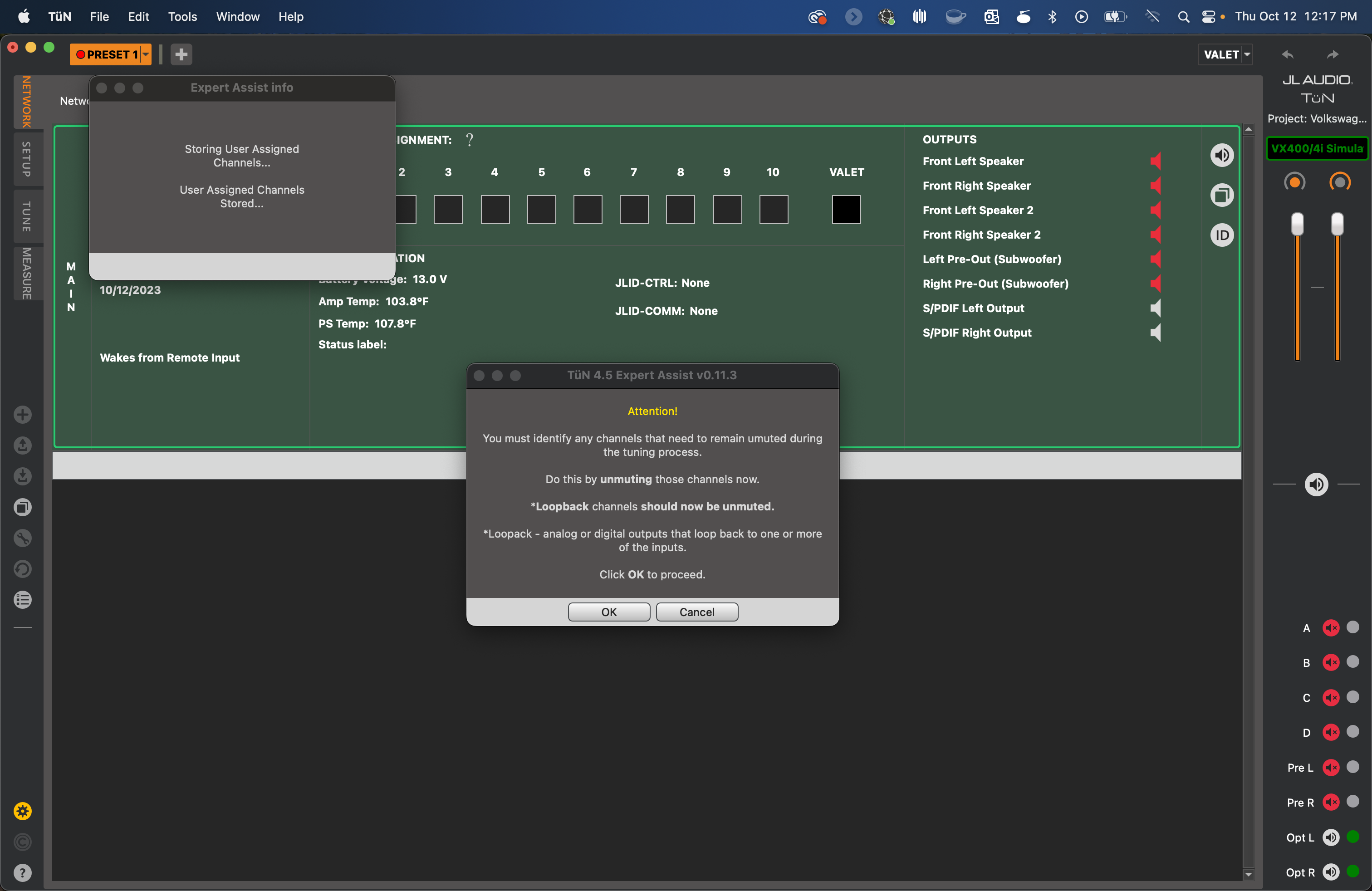Viewport: 1372px width, 891px height.
Task: Click the undo arrow icon
Action: pyautogui.click(x=1288, y=54)
